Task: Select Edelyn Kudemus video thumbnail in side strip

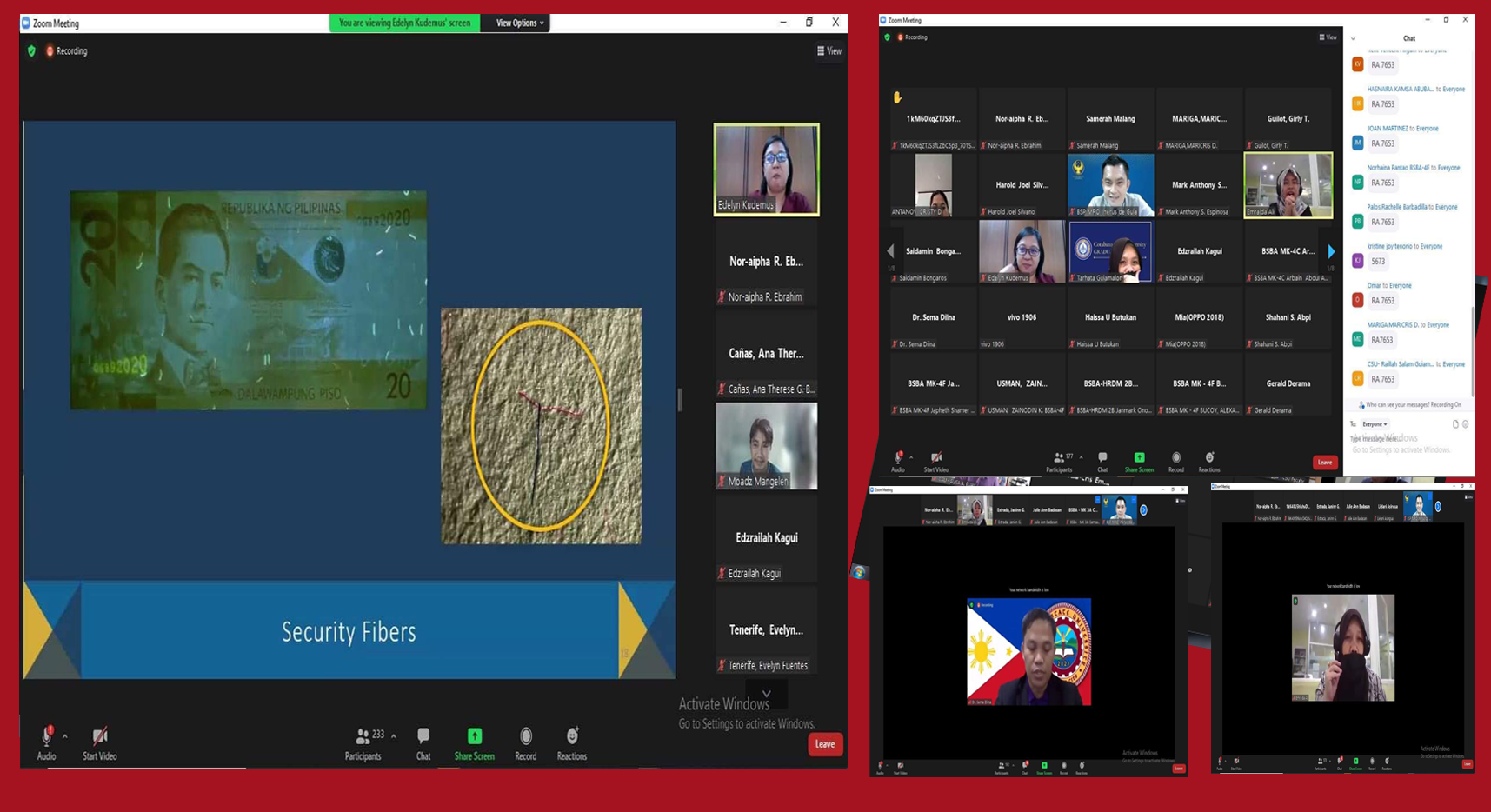Action: coord(766,169)
